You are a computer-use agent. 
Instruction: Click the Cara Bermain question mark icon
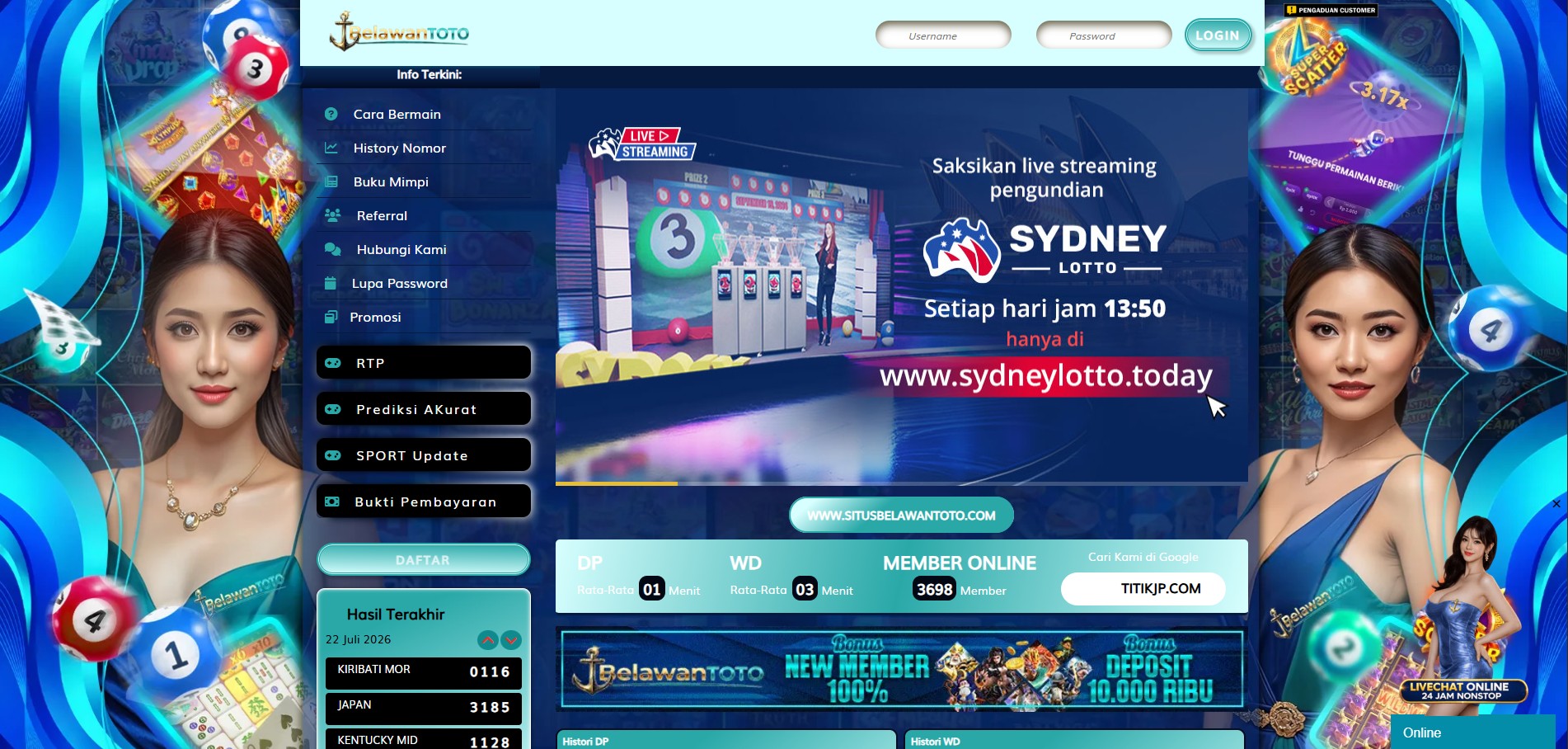click(331, 114)
